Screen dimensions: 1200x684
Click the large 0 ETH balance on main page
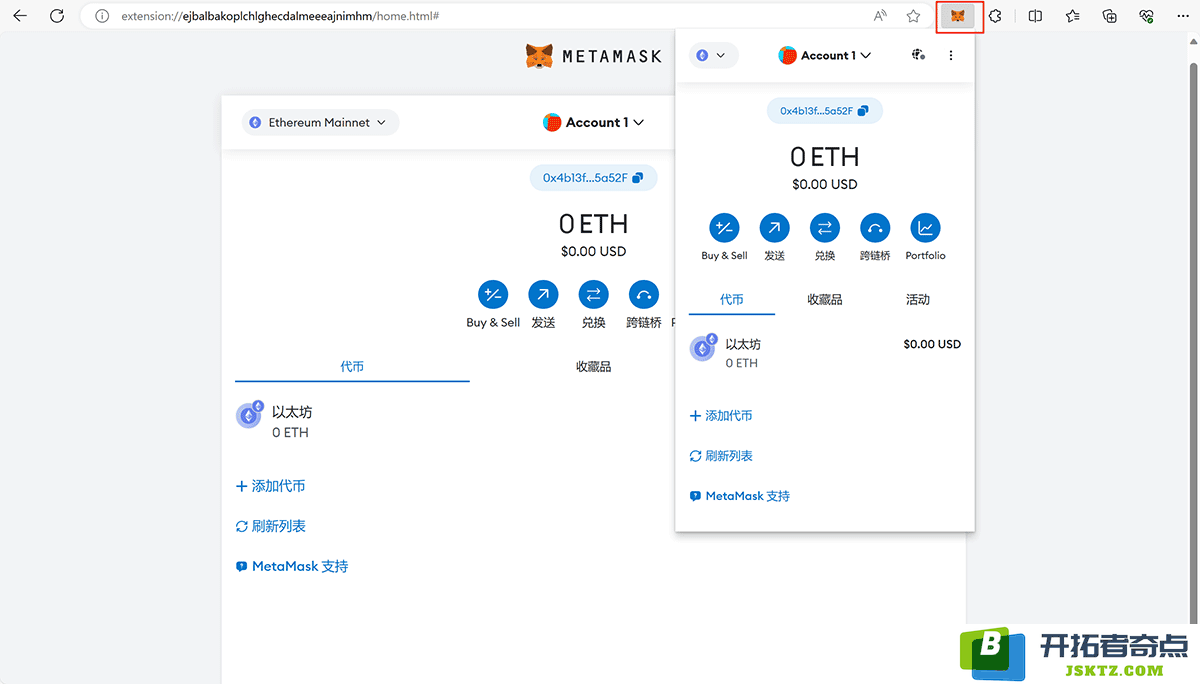[593, 224]
